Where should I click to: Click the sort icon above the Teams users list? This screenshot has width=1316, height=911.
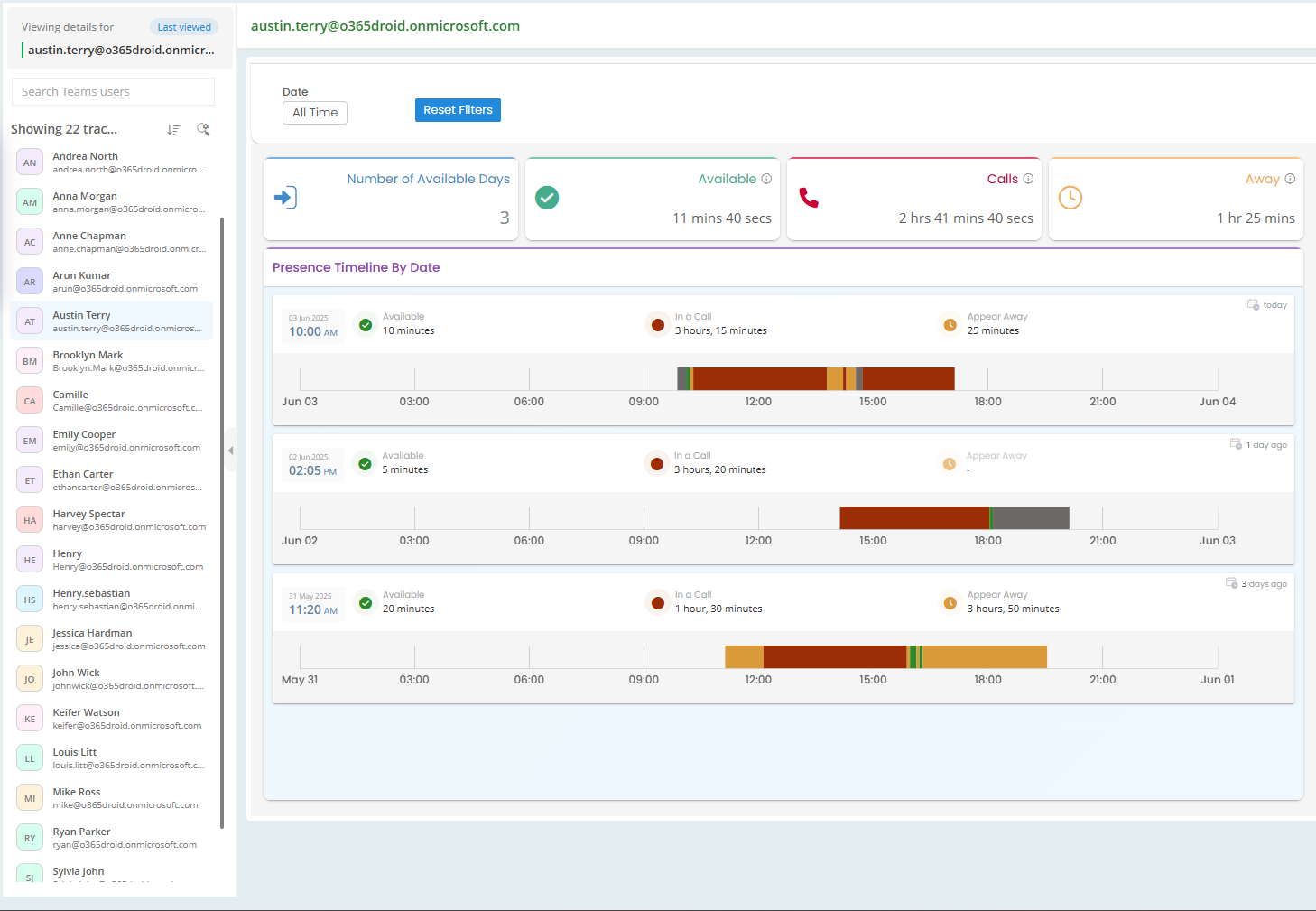pyautogui.click(x=173, y=129)
